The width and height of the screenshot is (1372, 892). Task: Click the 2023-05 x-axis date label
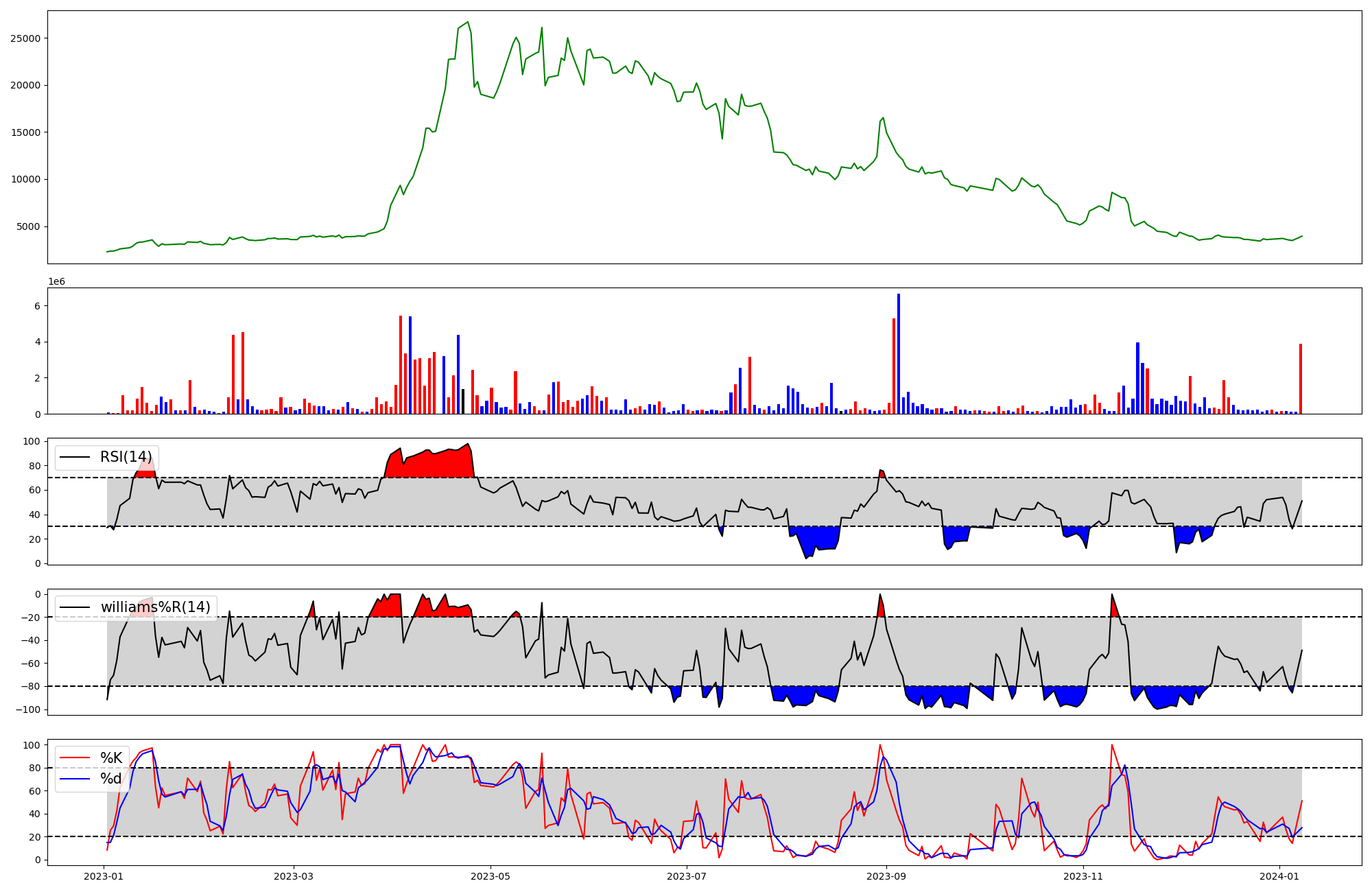point(490,876)
